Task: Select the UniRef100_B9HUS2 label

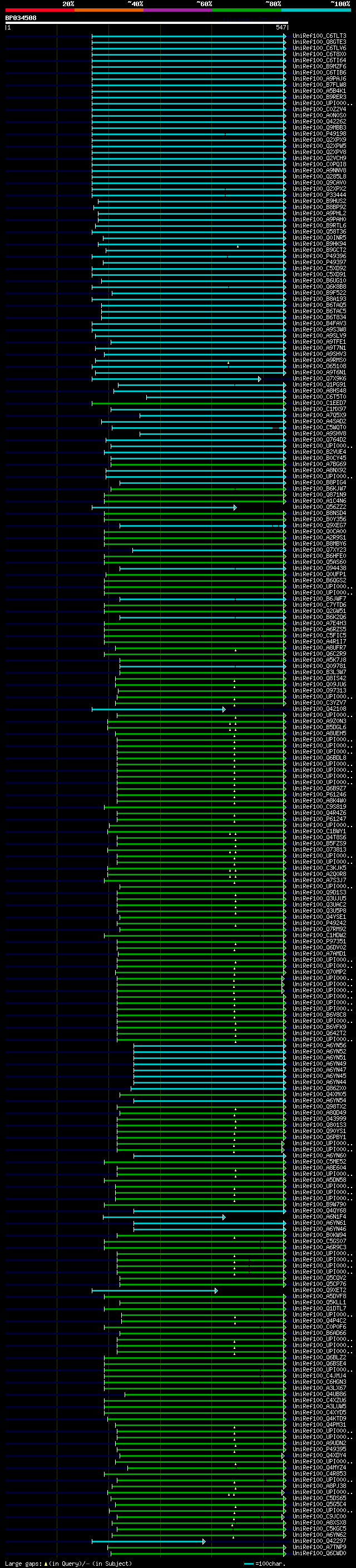Action: pos(319,201)
